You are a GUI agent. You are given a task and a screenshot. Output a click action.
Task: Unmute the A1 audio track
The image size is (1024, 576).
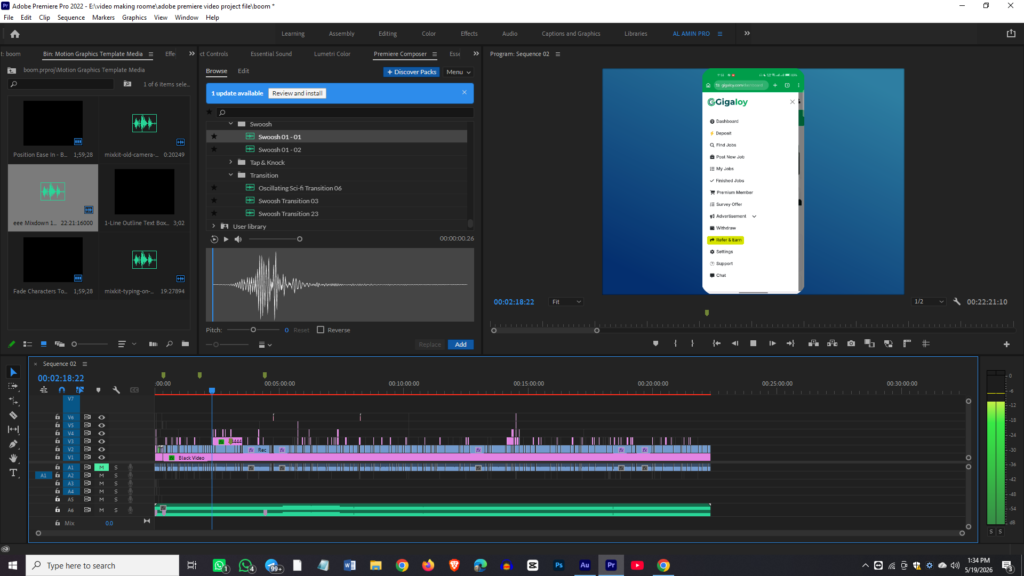(x=101, y=468)
